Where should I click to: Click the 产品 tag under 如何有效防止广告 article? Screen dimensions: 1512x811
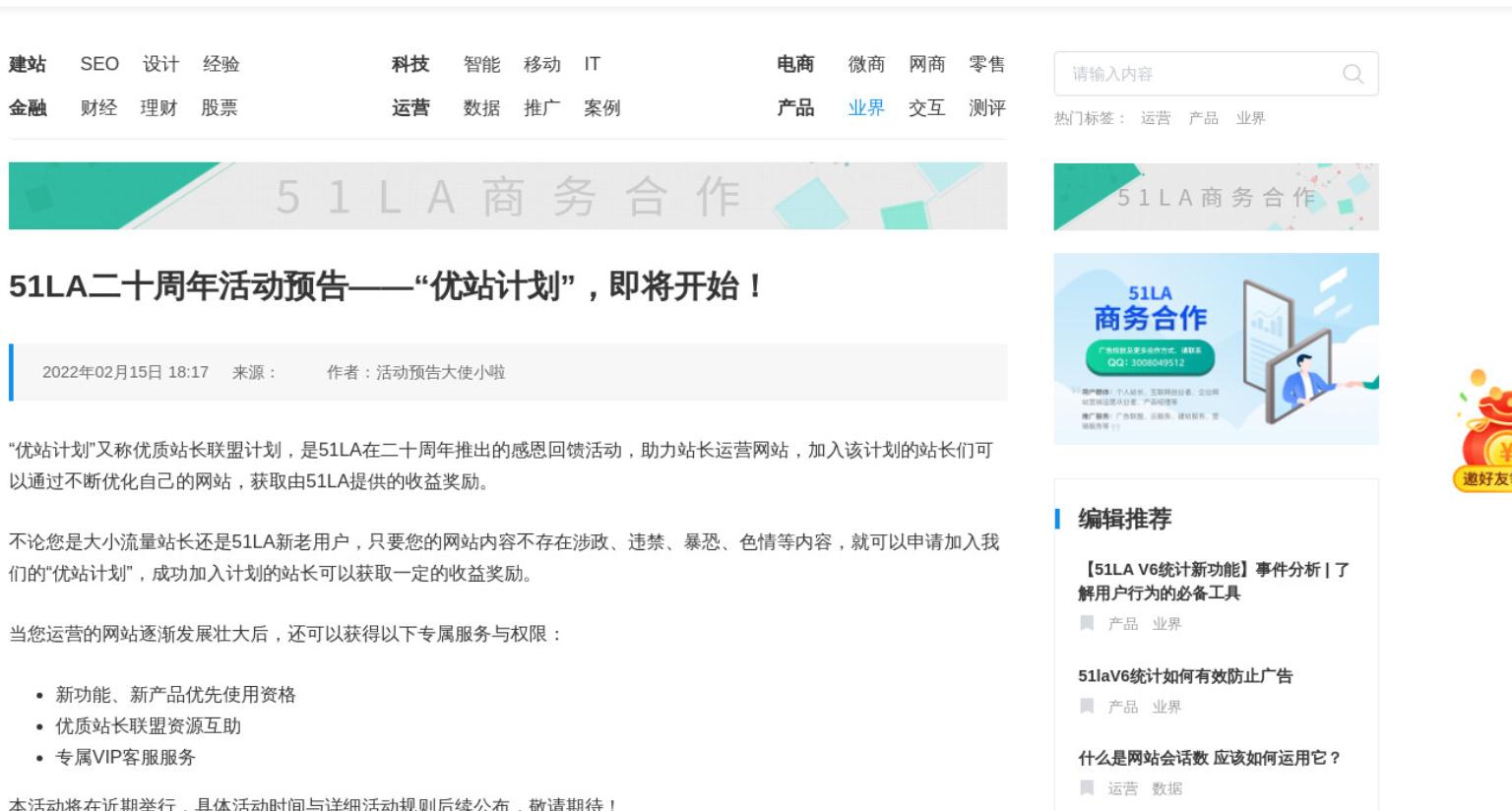pos(1123,707)
